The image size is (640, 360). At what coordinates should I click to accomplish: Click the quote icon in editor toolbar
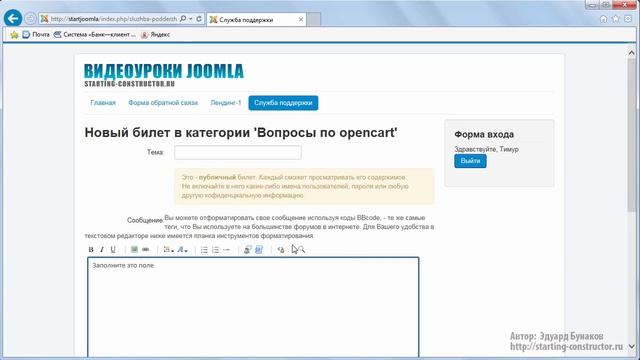247,250
